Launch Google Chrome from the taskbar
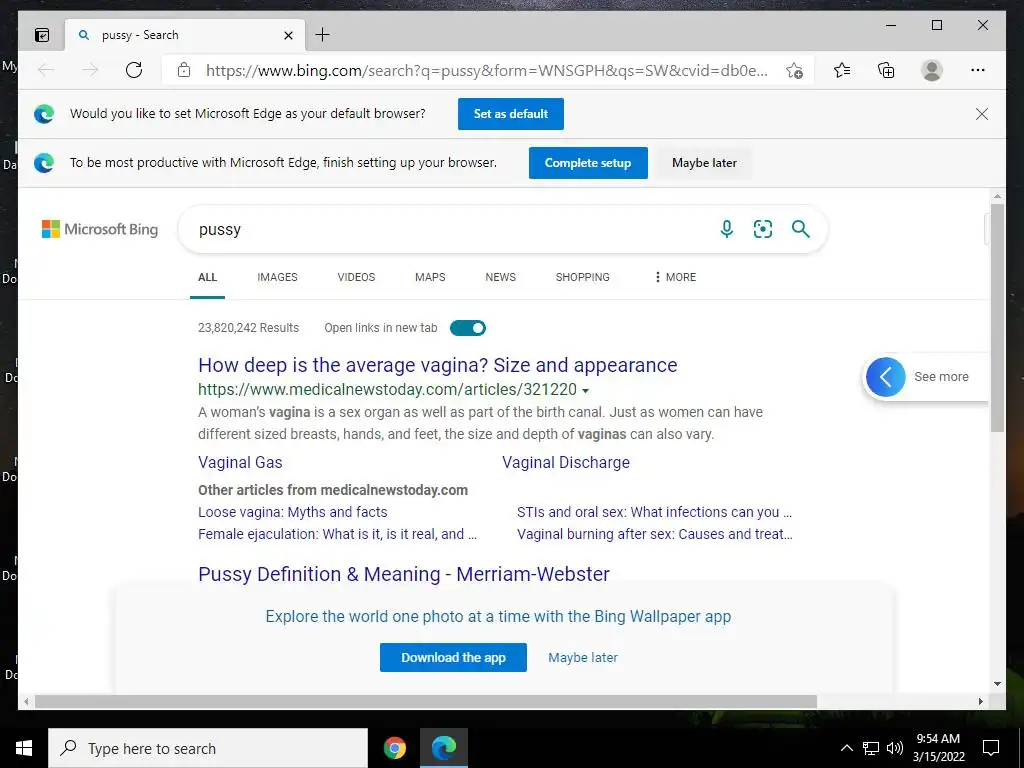The width and height of the screenshot is (1024, 768). tap(394, 748)
